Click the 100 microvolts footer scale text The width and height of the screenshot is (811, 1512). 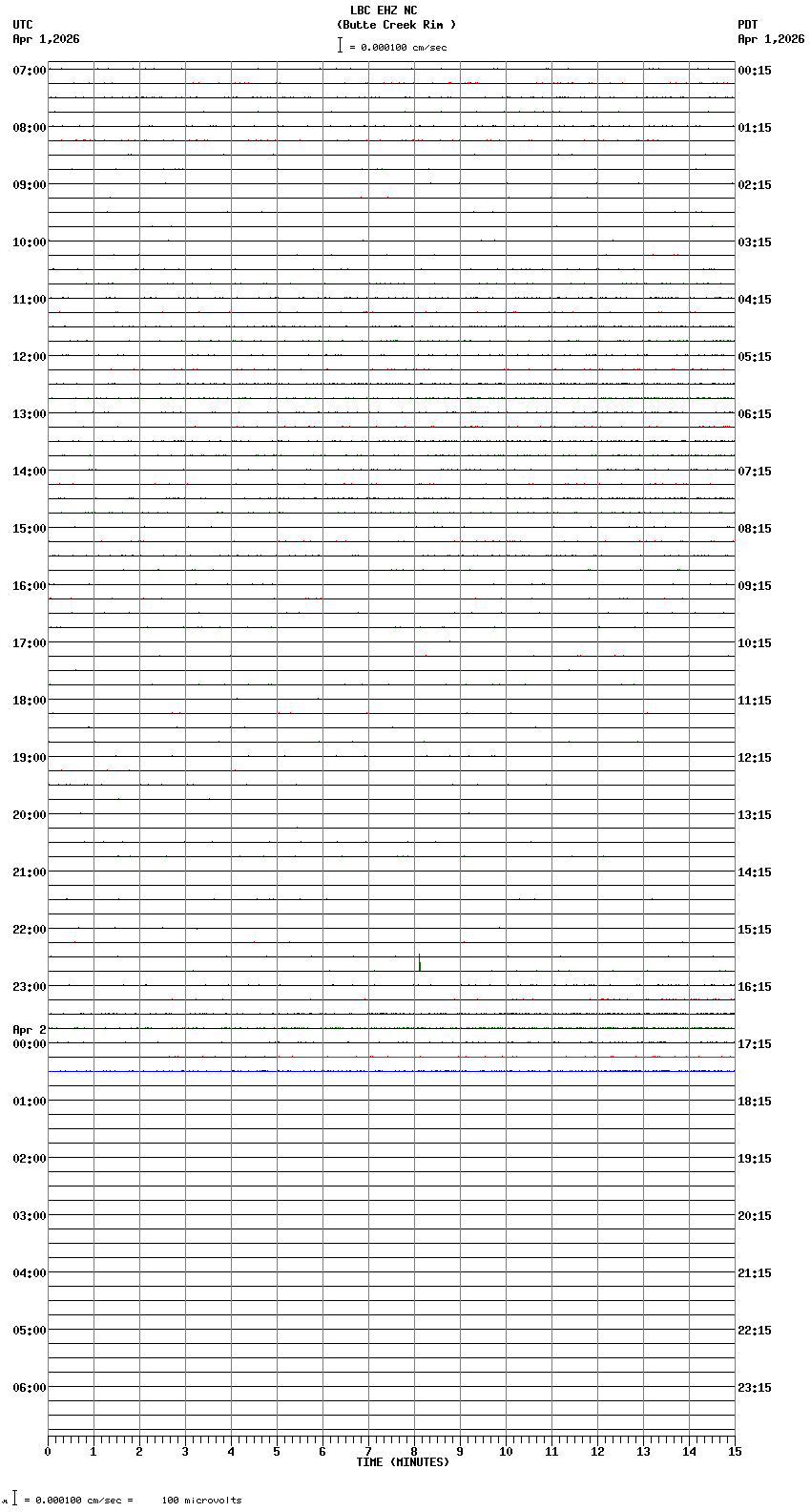pos(201,1501)
